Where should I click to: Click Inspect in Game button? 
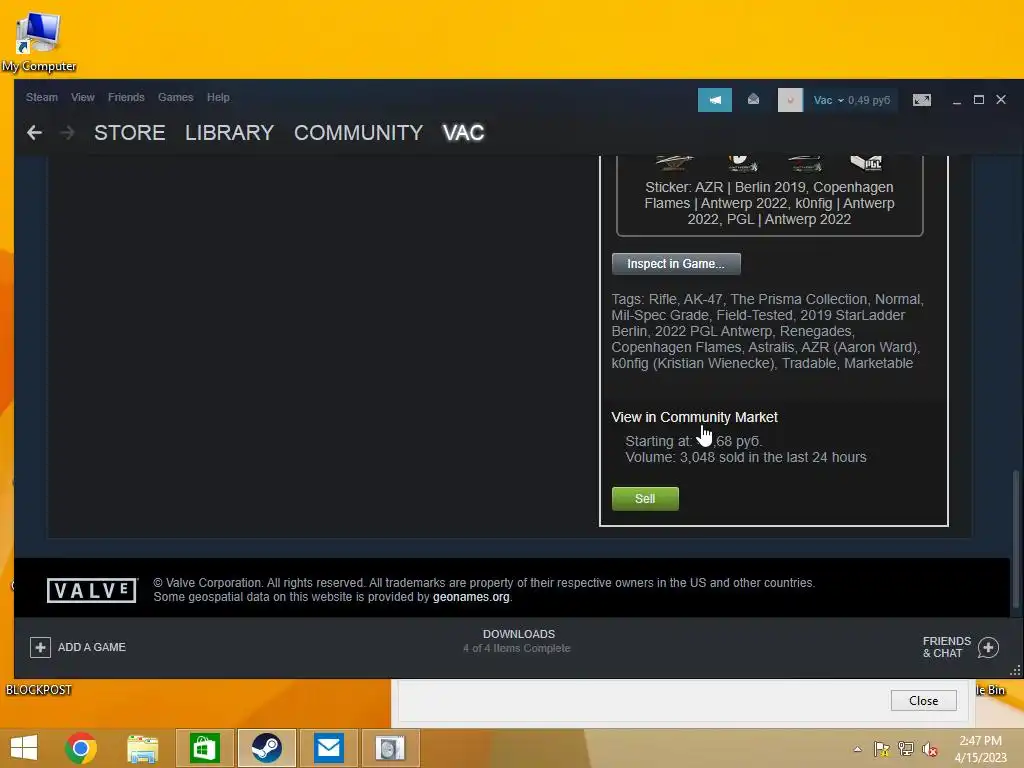pyautogui.click(x=676, y=264)
